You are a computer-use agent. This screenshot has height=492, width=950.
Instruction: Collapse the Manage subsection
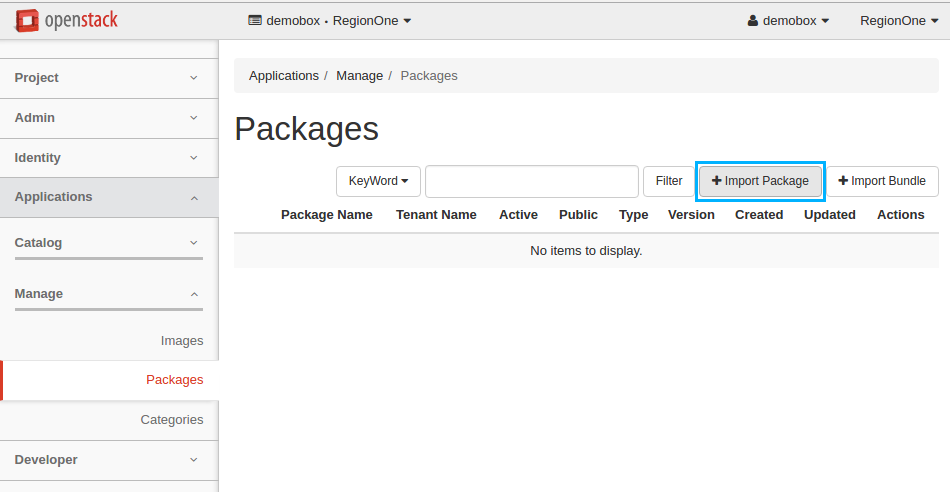point(108,294)
